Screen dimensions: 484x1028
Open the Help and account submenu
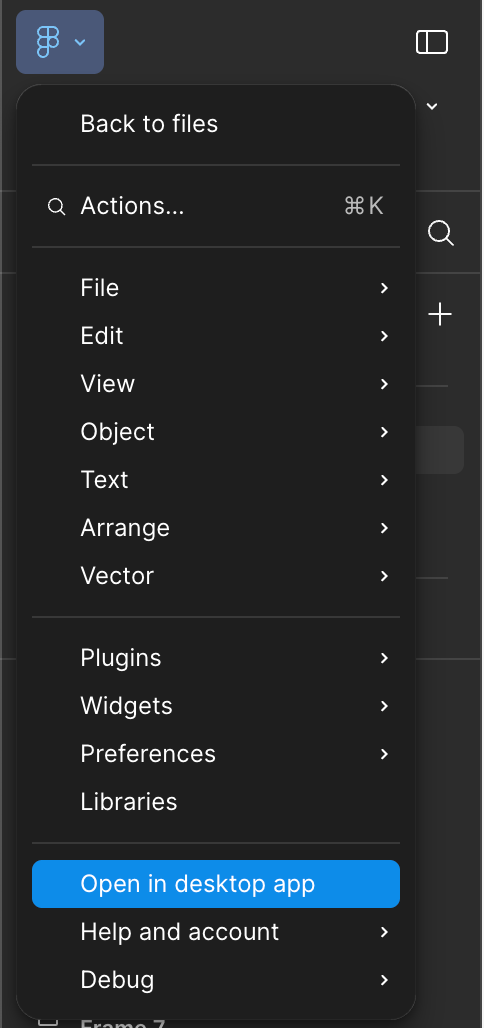pyautogui.click(x=216, y=932)
